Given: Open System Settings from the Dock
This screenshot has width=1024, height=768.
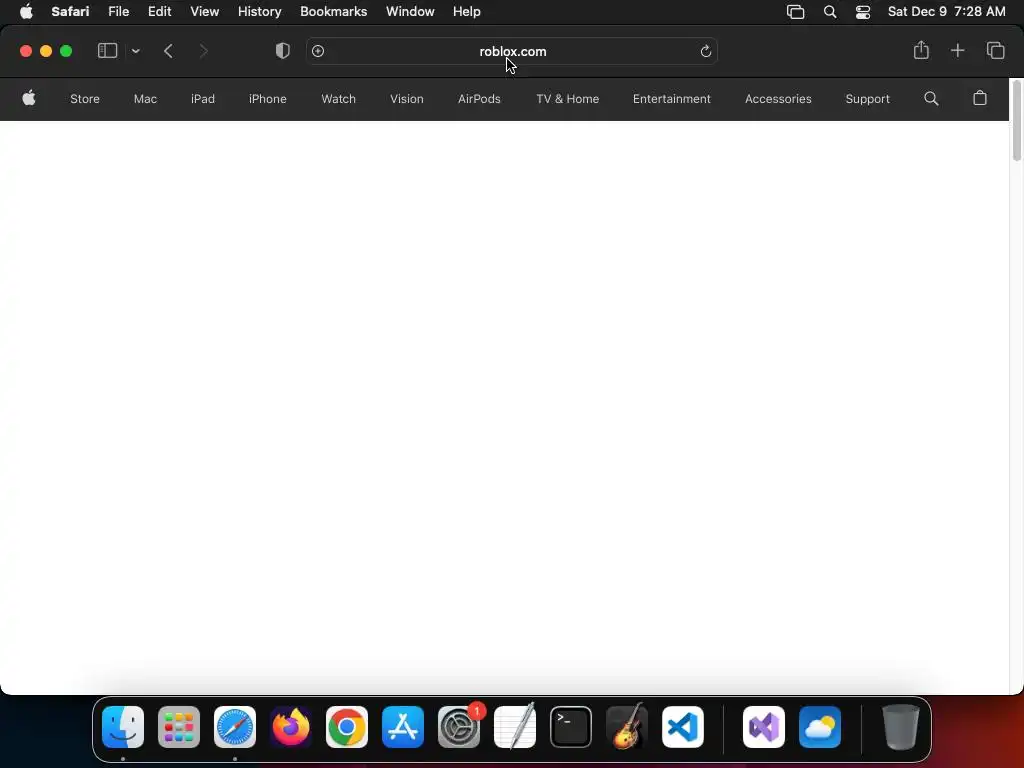Looking at the screenshot, I should coord(459,727).
